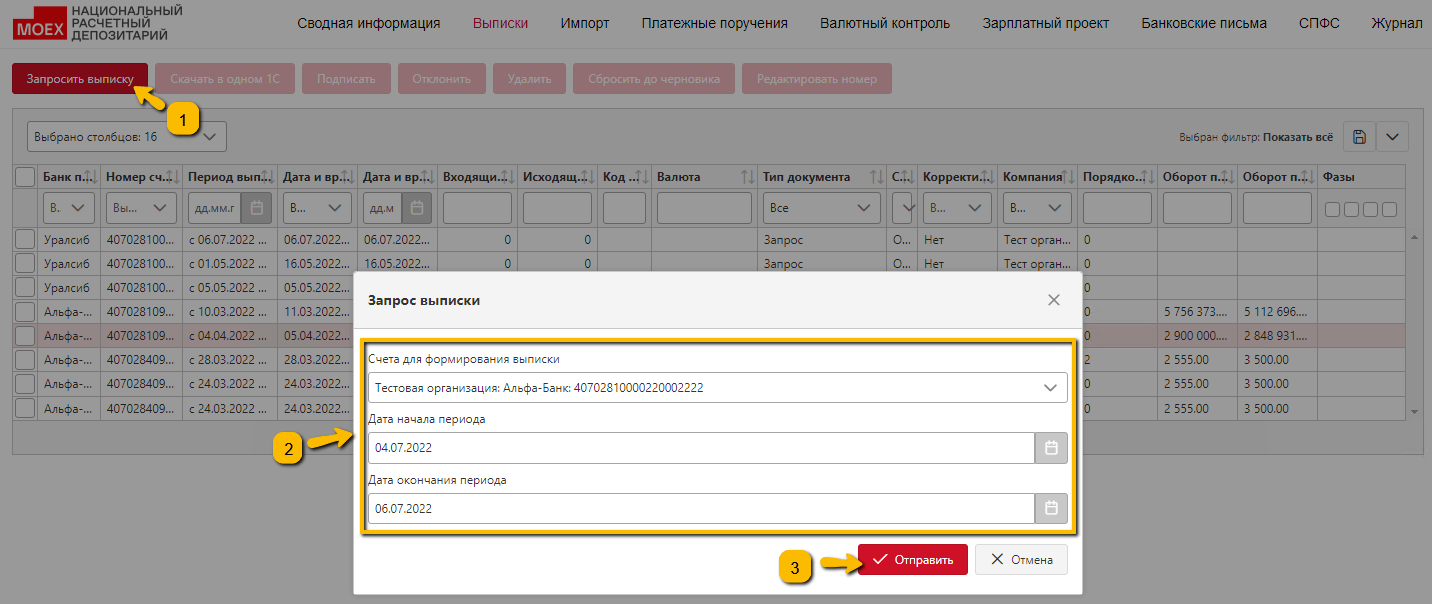This screenshot has height=604, width=1432.
Task: Open Счета для формирования выписки dropdown
Action: pyautogui.click(x=718, y=387)
